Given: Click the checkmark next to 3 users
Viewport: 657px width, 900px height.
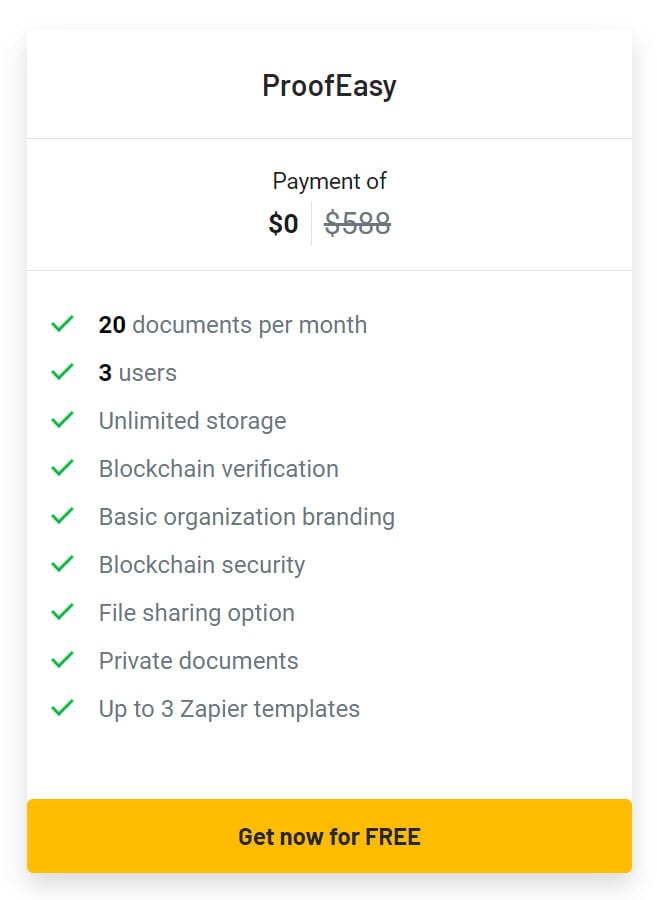Looking at the screenshot, I should pos(62,372).
